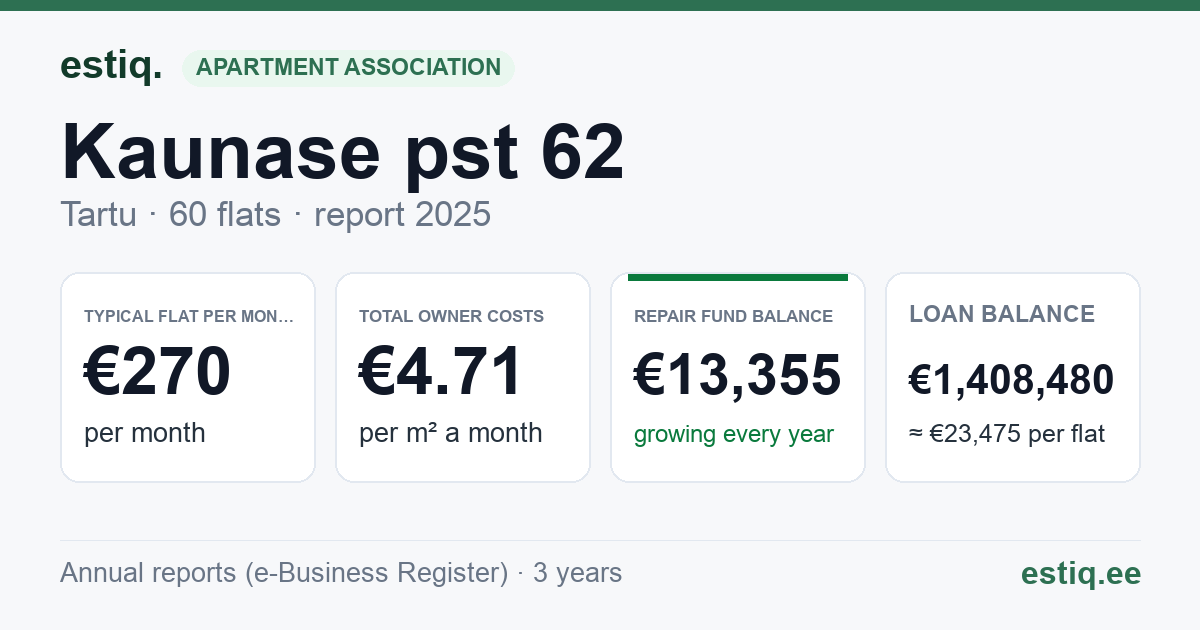Click the 'growing every year' text
This screenshot has width=1200, height=630.
pyautogui.click(x=734, y=435)
